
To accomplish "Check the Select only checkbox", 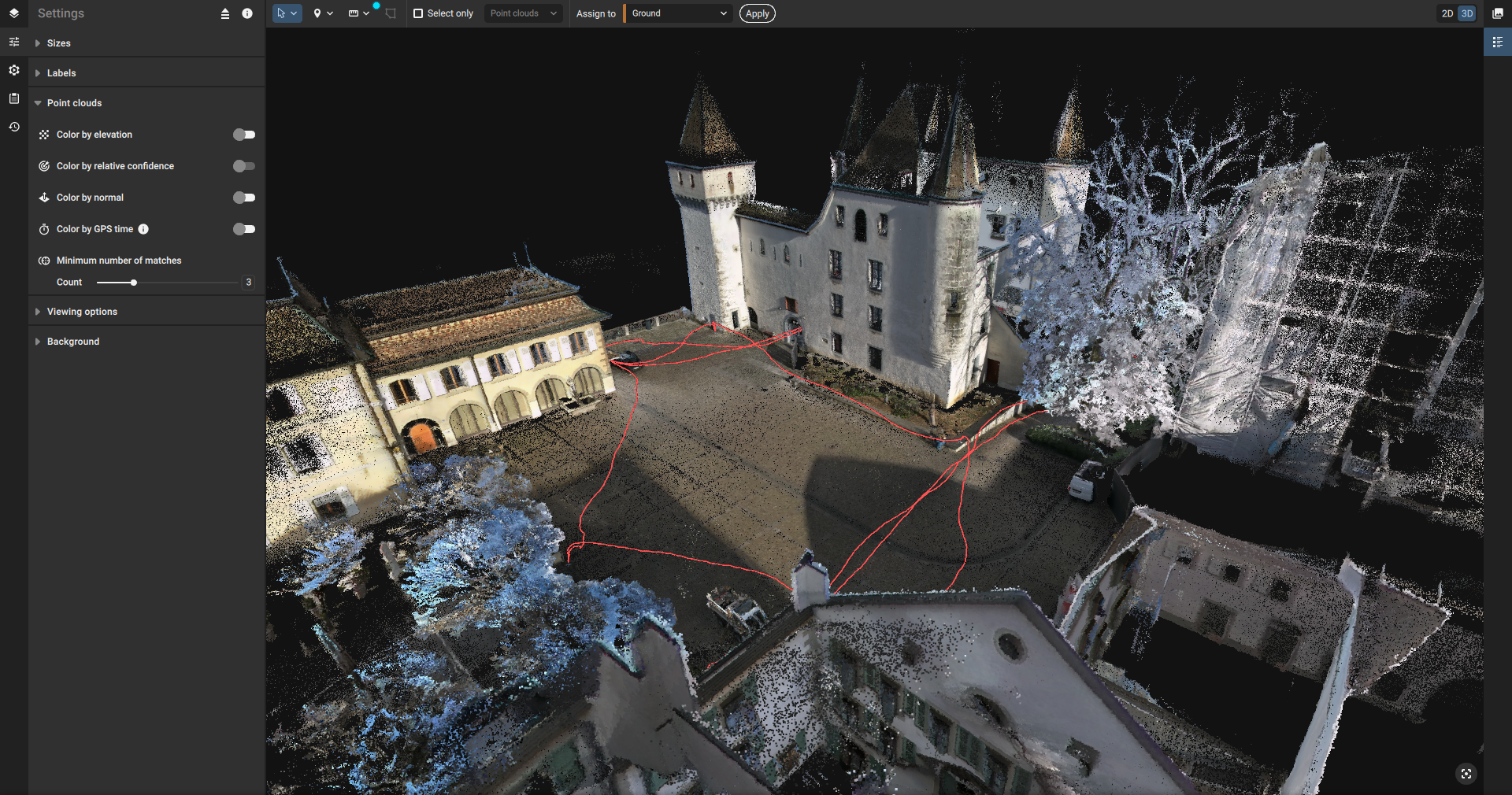I will click(x=417, y=13).
